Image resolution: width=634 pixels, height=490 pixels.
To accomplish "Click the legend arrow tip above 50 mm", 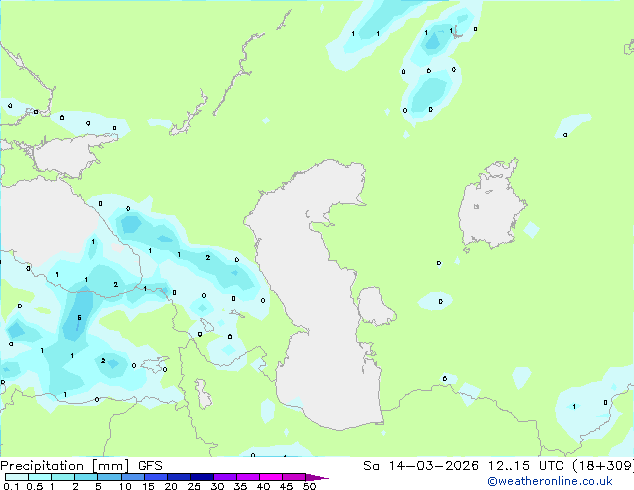I will 317,477.
